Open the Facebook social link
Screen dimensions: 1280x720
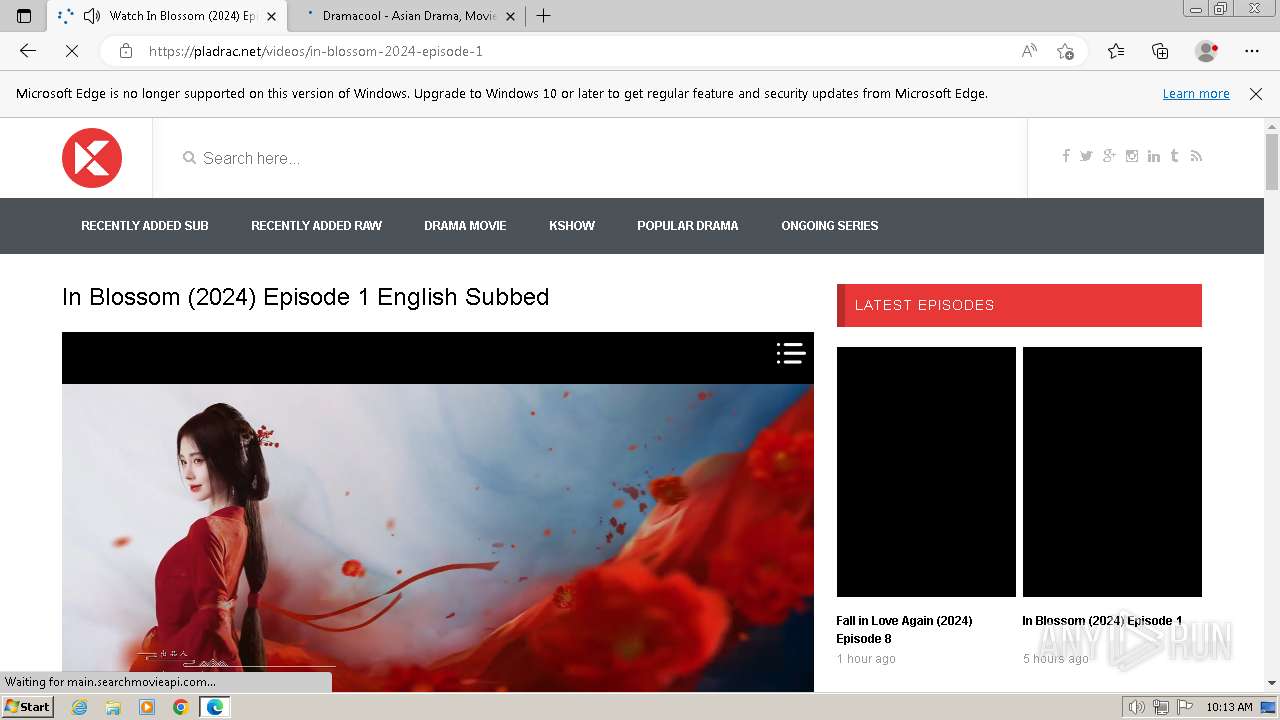tap(1066, 156)
